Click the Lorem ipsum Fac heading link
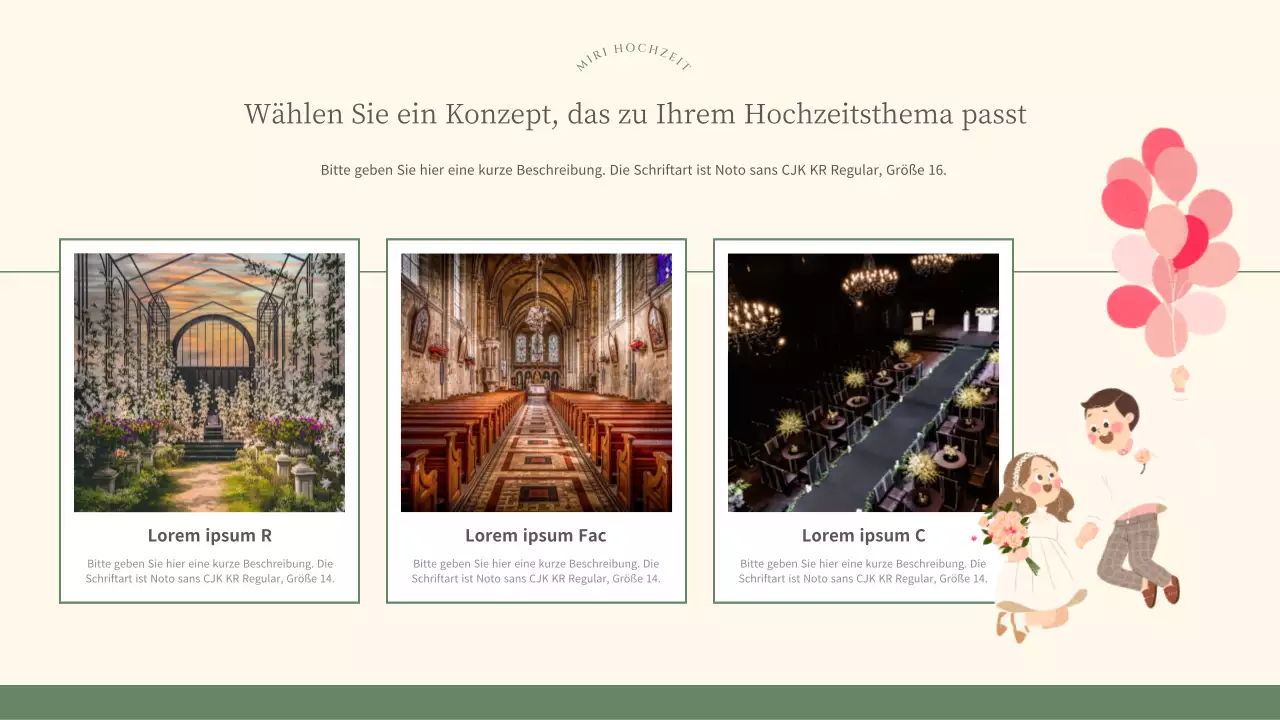Viewport: 1280px width, 720px height. (536, 535)
